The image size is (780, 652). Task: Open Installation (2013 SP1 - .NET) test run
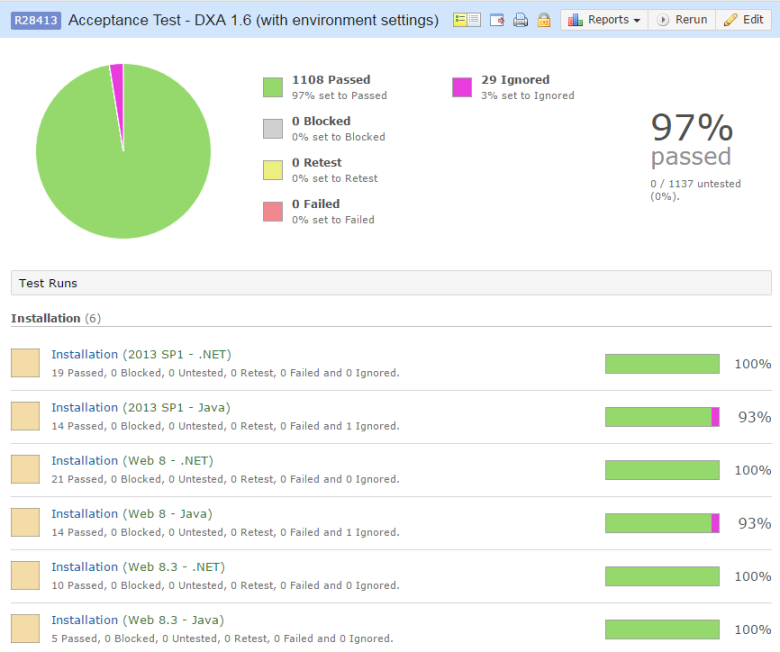tap(141, 354)
